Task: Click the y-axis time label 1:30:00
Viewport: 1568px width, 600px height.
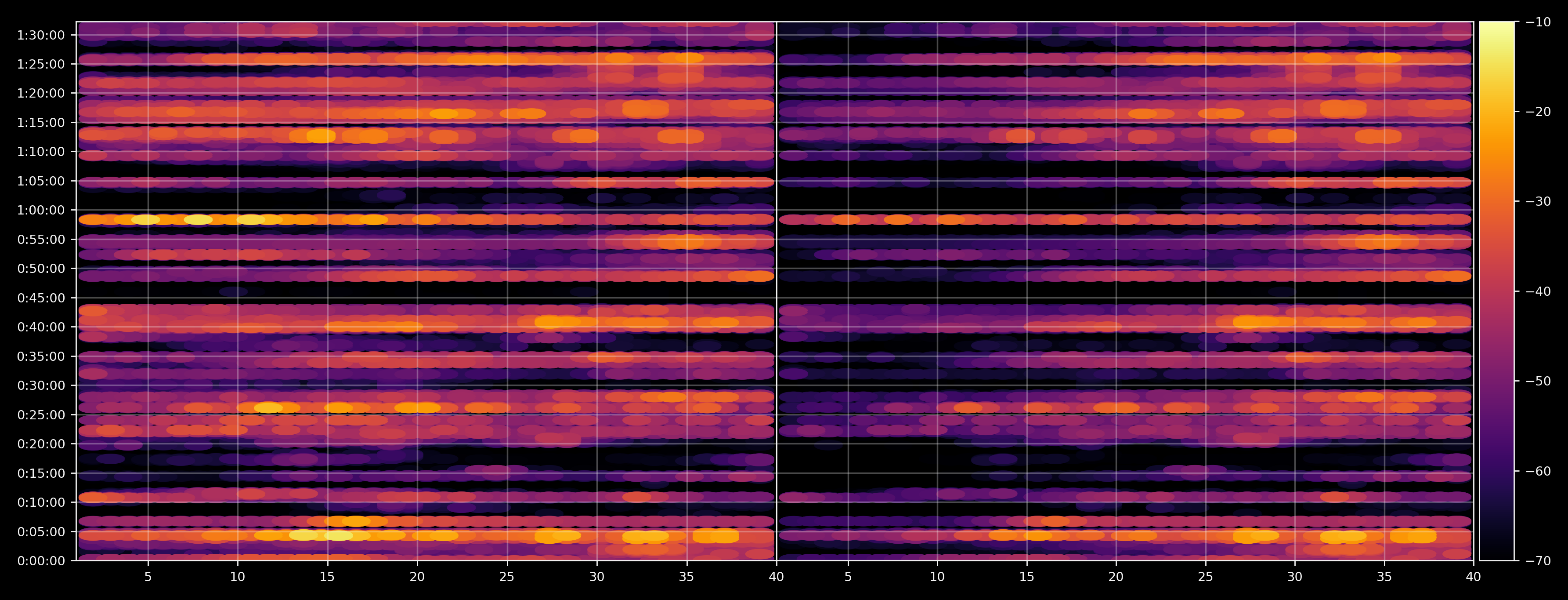Action: 41,35
